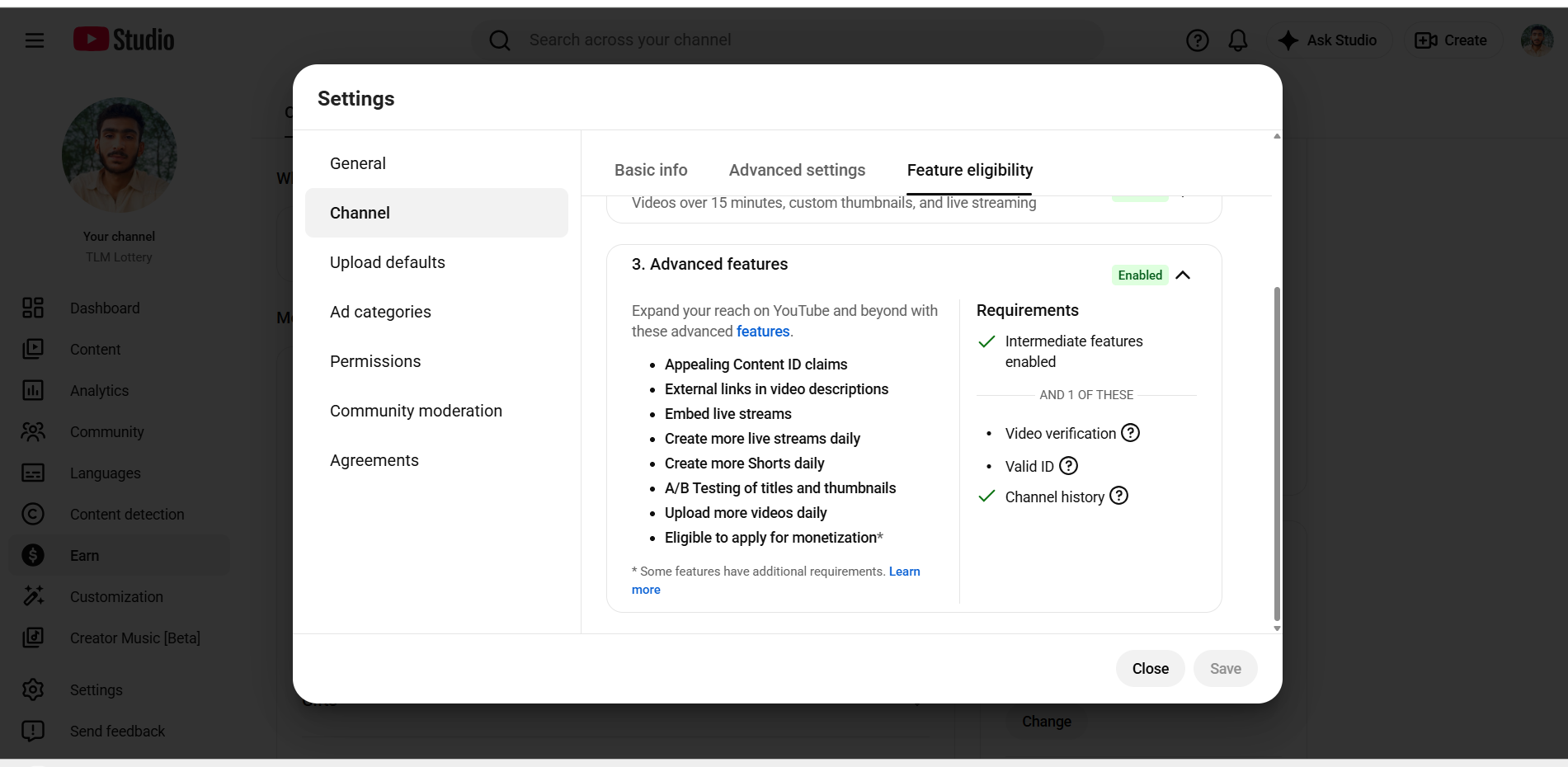Viewport: 1568px width, 767px height.
Task: Click the channel profile picture in sidebar
Action: point(119,155)
